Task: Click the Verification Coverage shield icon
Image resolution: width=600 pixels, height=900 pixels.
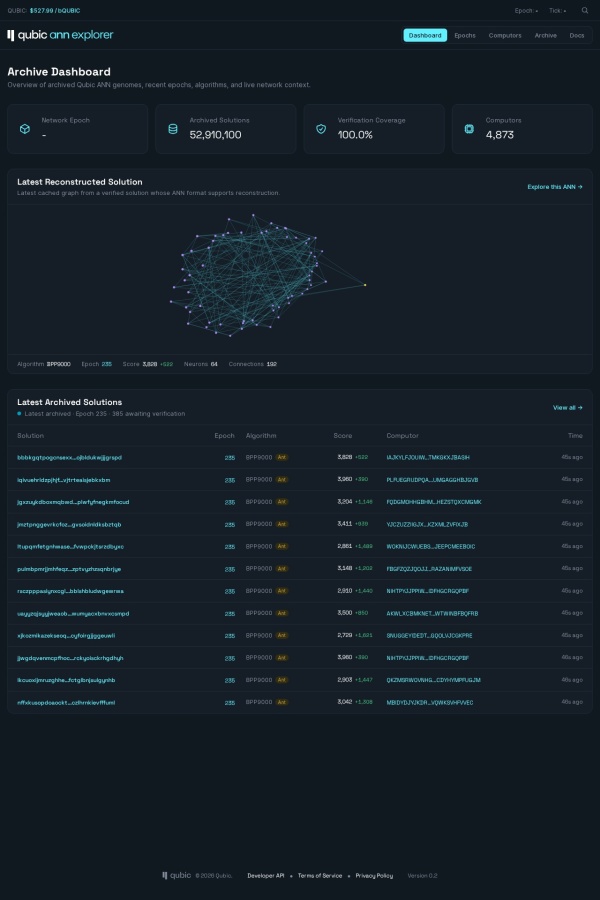Action: [x=321, y=129]
